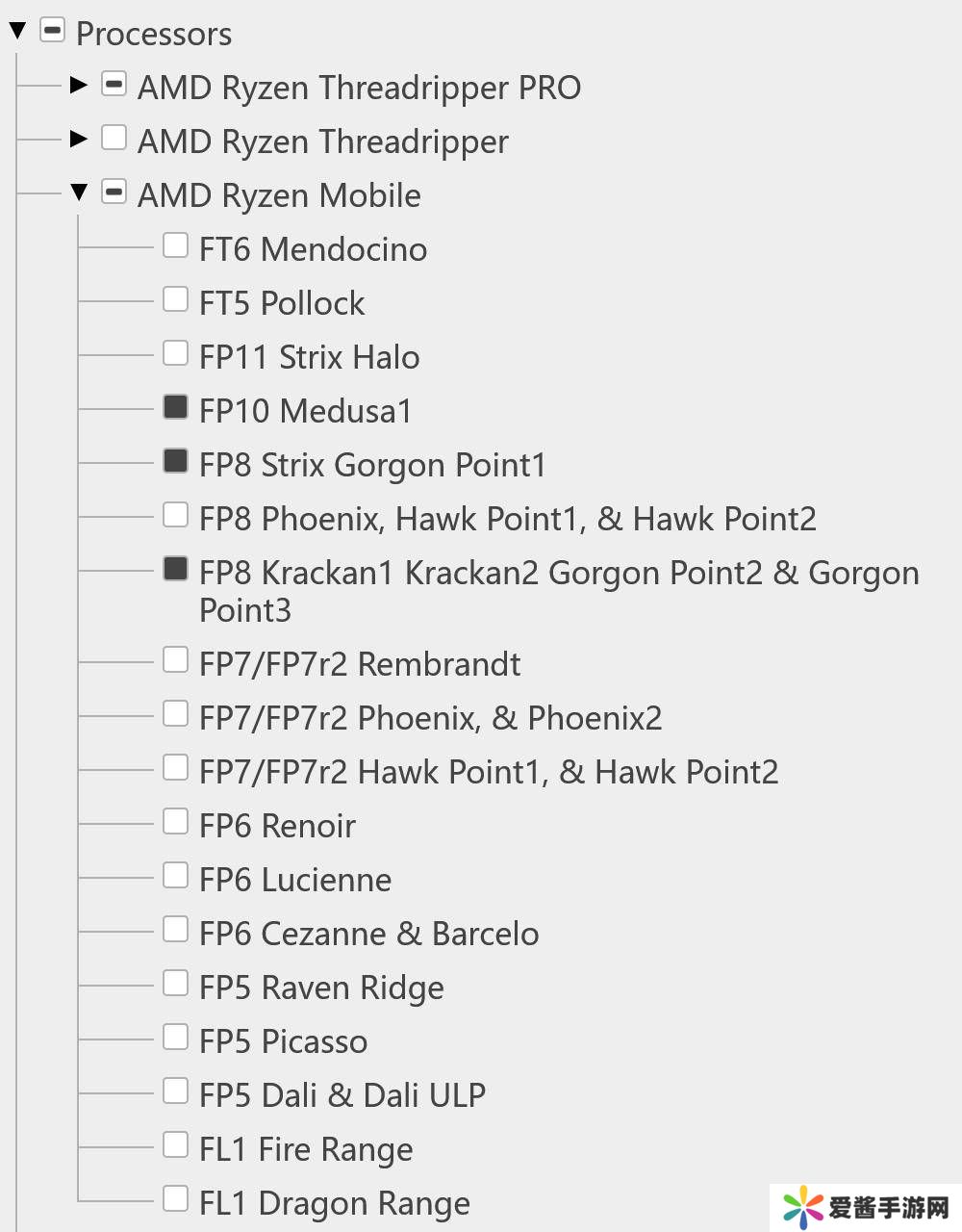Click the colorful watermark logo icon

802,1207
